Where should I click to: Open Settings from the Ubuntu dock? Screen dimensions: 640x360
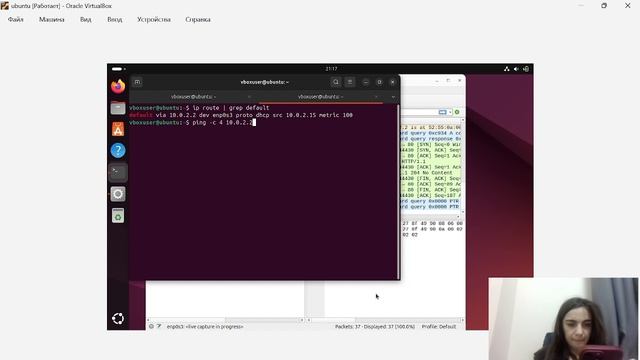click(118, 194)
